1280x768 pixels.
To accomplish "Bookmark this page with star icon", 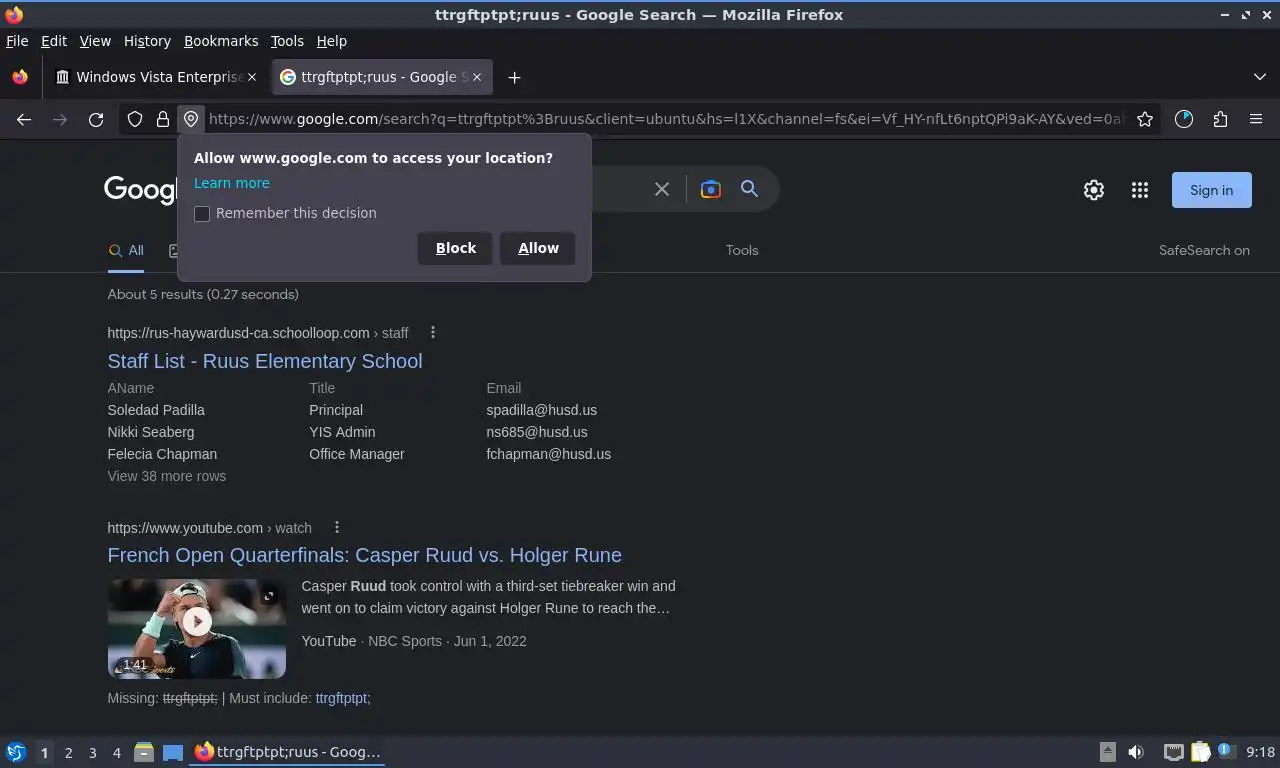I will [x=1145, y=119].
